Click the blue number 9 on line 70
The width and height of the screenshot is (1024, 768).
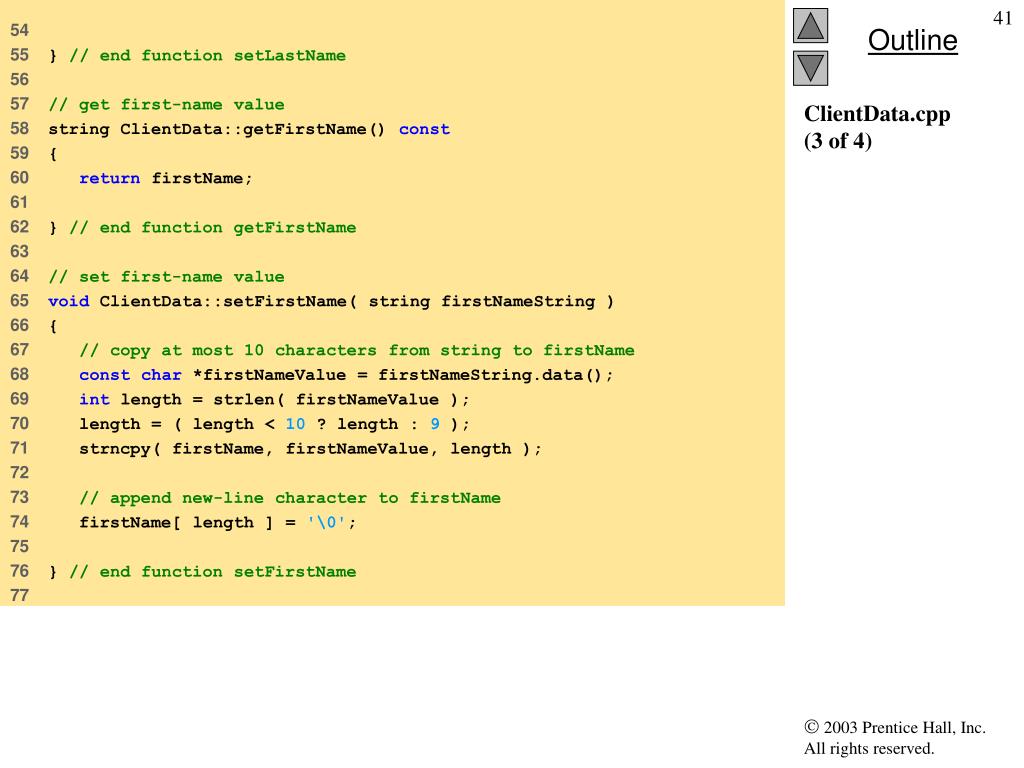(x=435, y=424)
